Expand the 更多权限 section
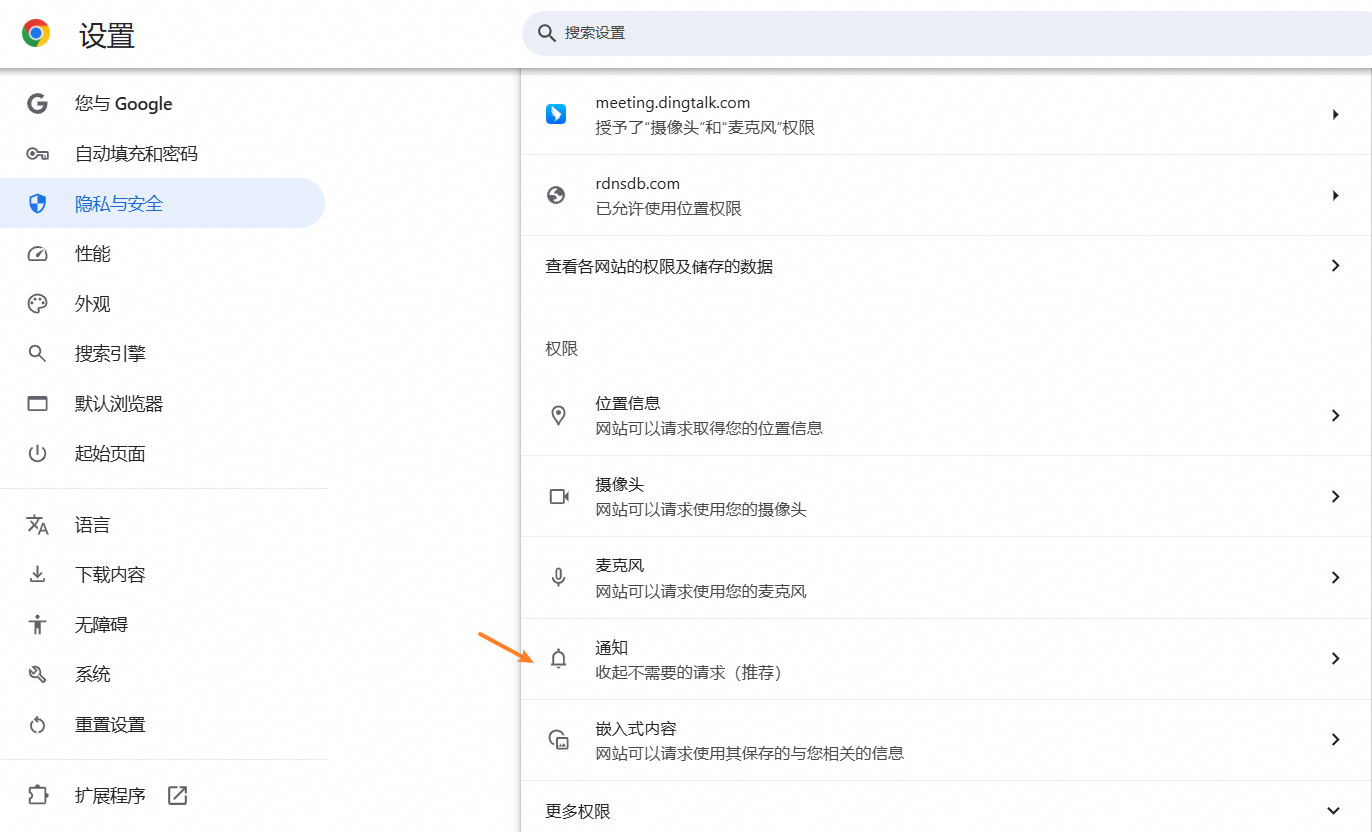Viewport: 1372px width, 832px height. [1332, 811]
